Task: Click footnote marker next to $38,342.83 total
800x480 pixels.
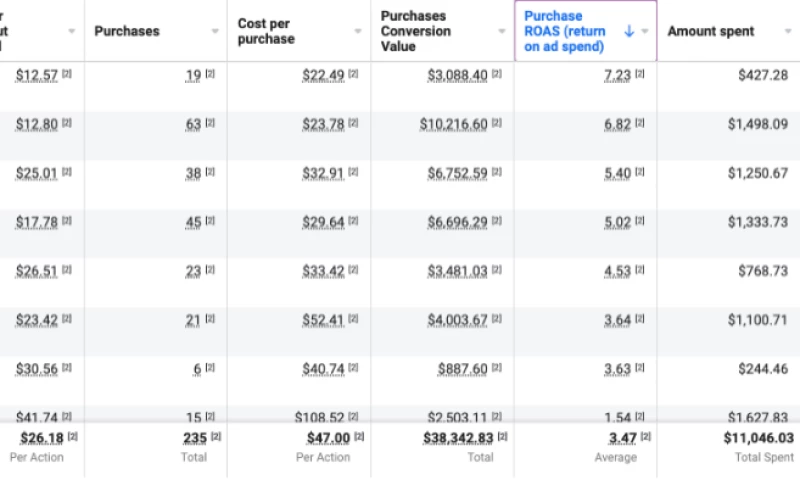Action: click(502, 437)
